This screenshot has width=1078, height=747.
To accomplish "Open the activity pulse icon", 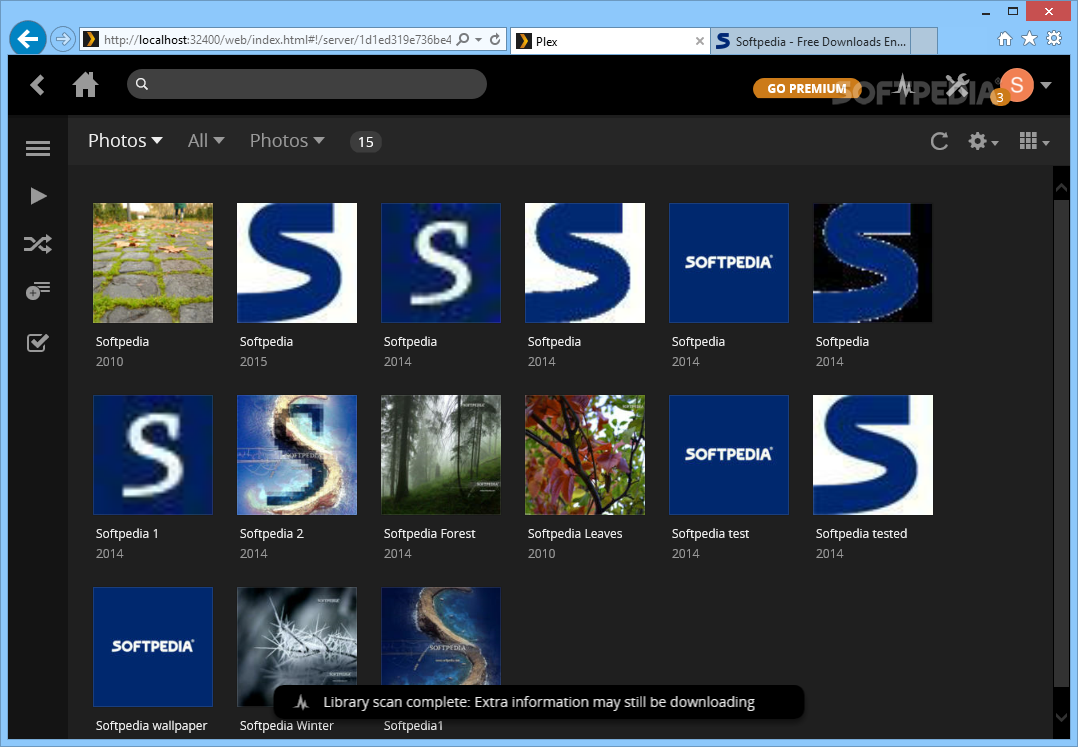I will pyautogui.click(x=905, y=86).
